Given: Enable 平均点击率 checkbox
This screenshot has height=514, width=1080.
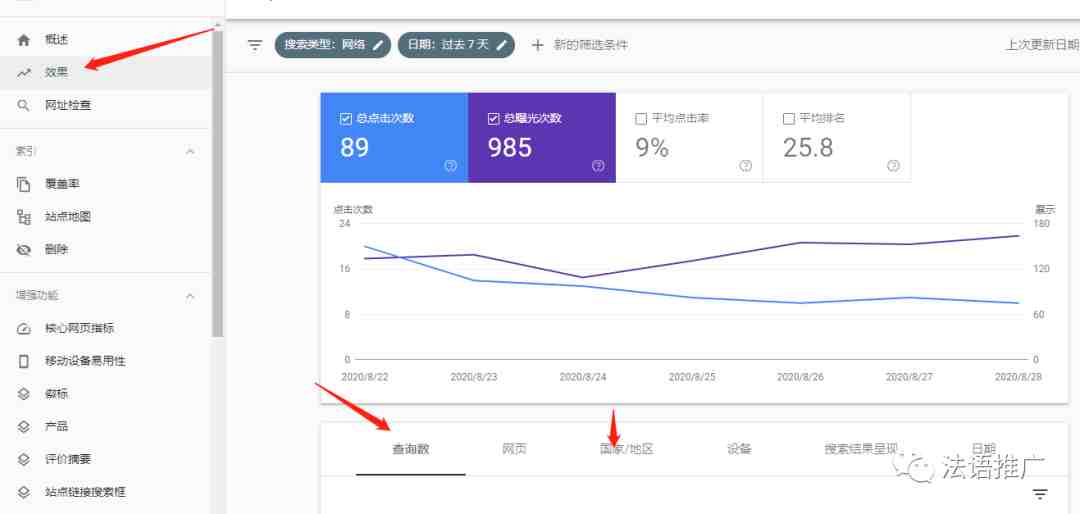Looking at the screenshot, I should (641, 119).
